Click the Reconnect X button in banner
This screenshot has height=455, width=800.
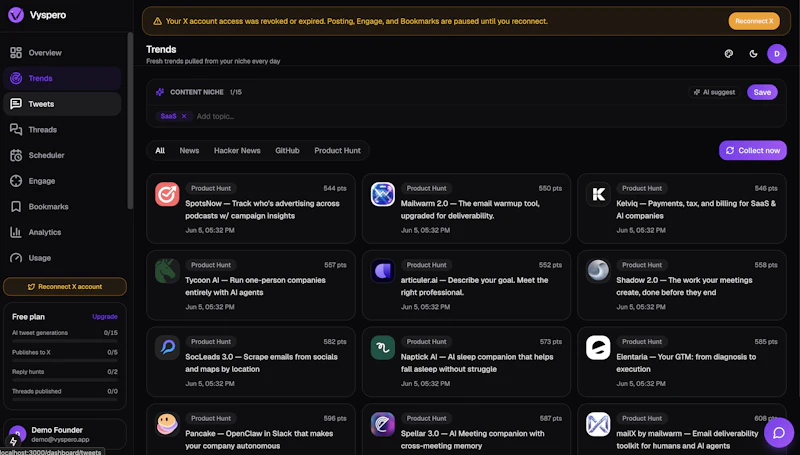pyautogui.click(x=754, y=21)
